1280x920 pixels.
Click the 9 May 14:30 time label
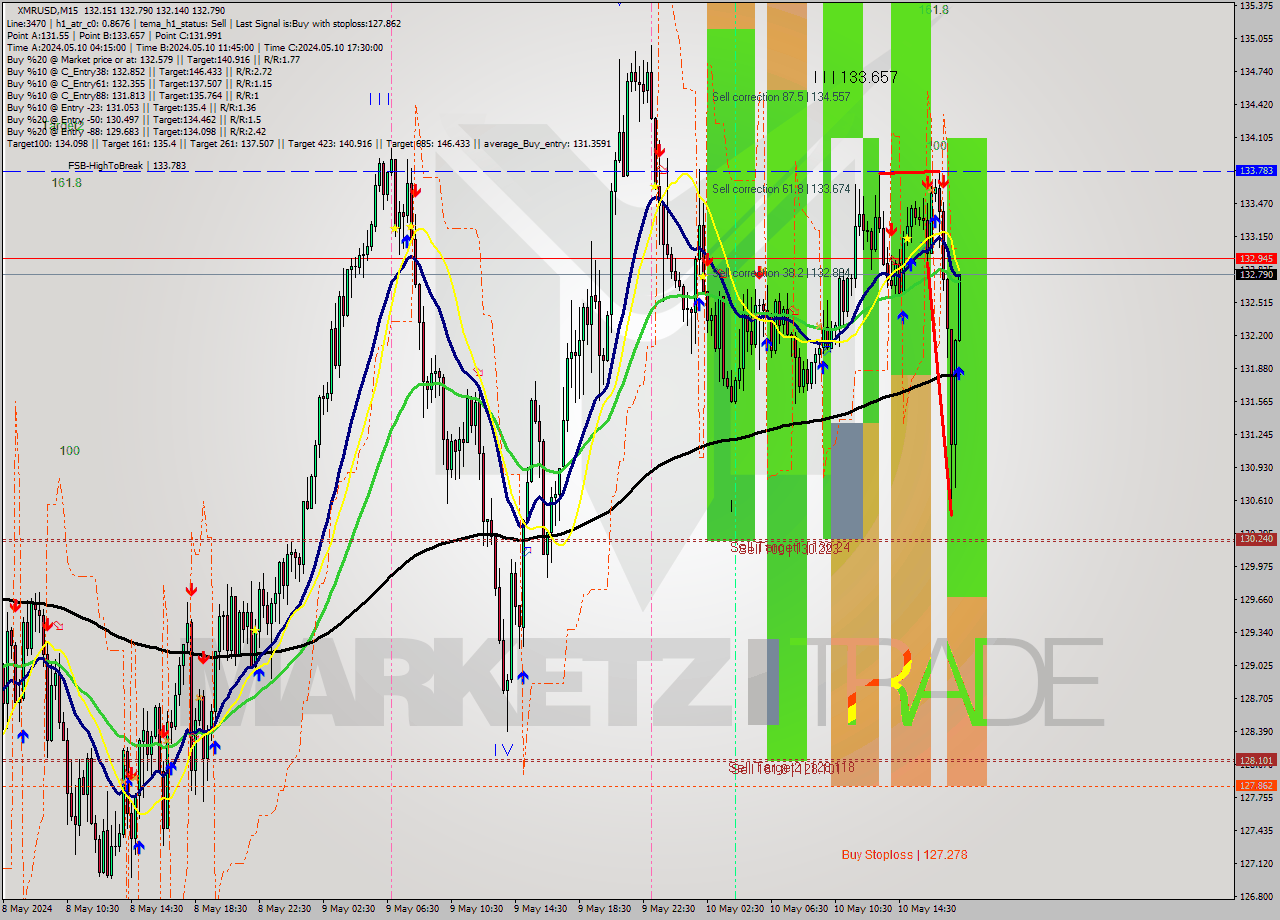coord(540,909)
